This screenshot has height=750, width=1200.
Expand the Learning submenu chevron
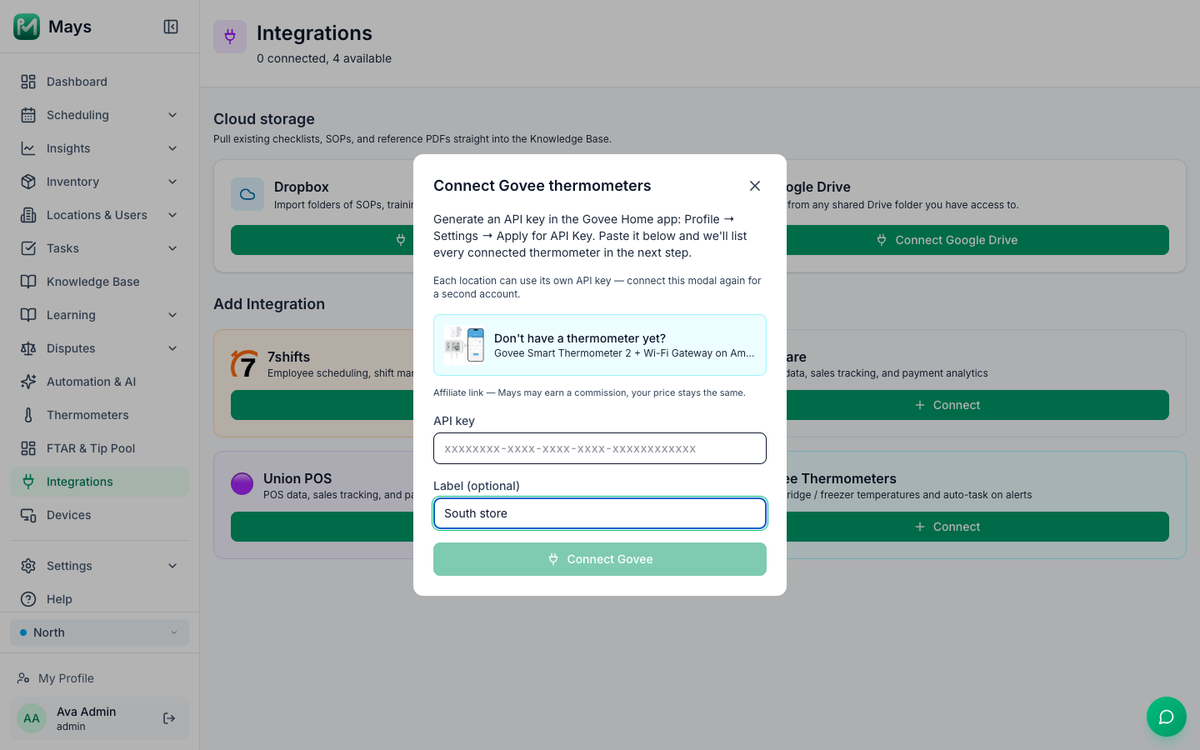tap(172, 315)
